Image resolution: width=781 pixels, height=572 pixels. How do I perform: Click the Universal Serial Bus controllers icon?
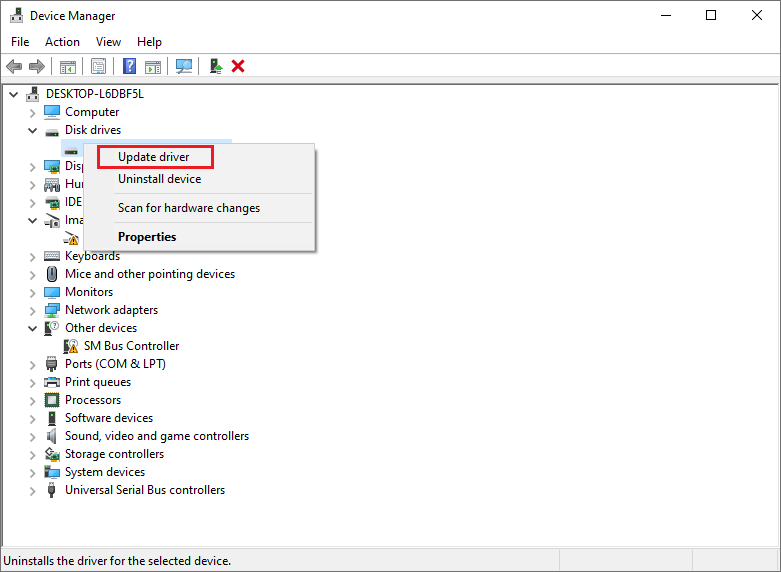click(x=52, y=490)
